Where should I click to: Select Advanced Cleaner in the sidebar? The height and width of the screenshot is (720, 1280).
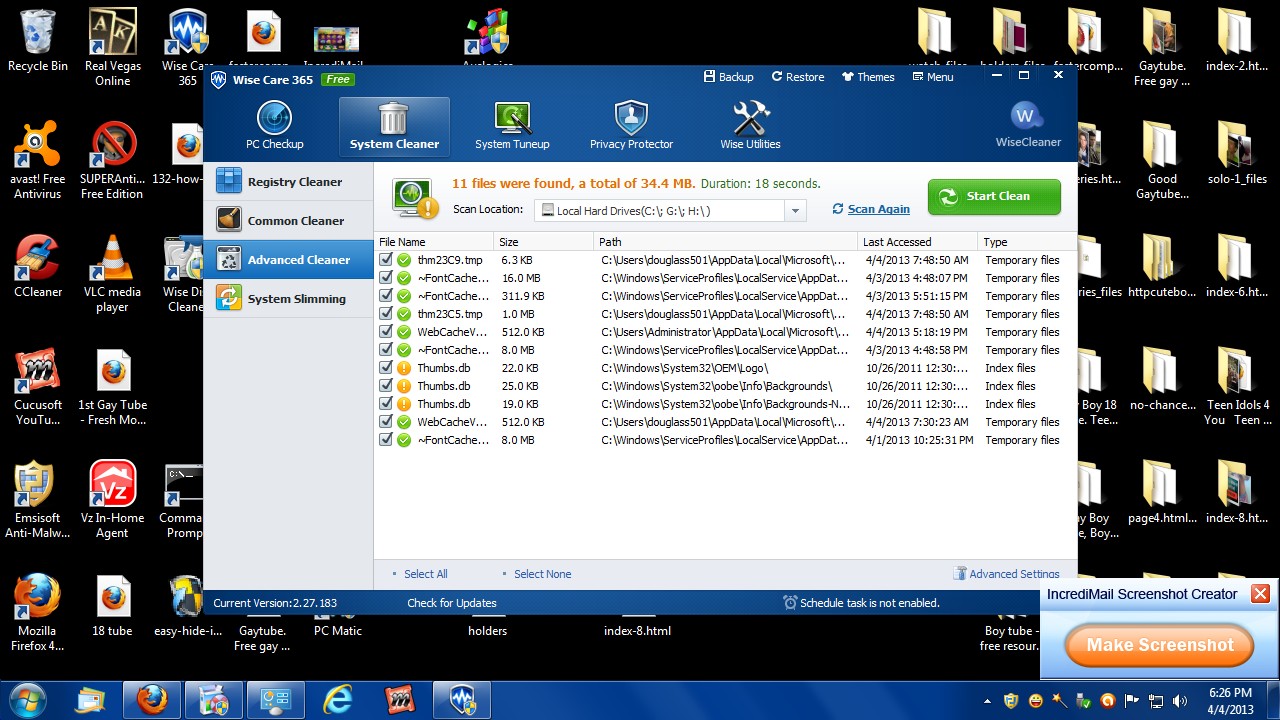click(x=289, y=260)
